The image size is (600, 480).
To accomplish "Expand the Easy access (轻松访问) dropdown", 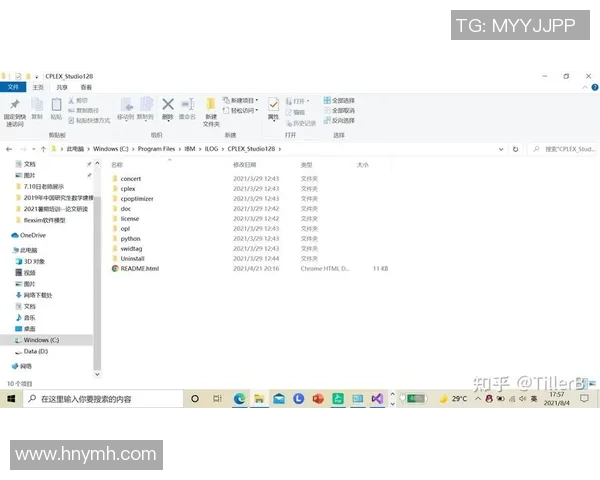I will 243,110.
